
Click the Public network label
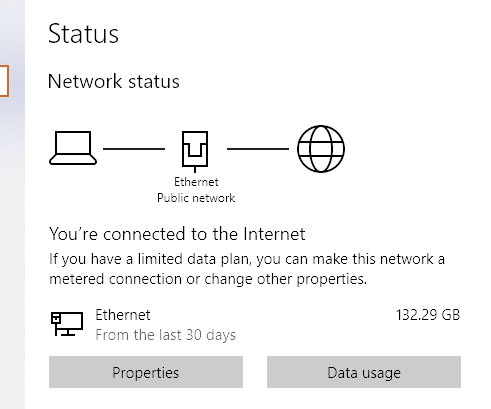click(196, 198)
